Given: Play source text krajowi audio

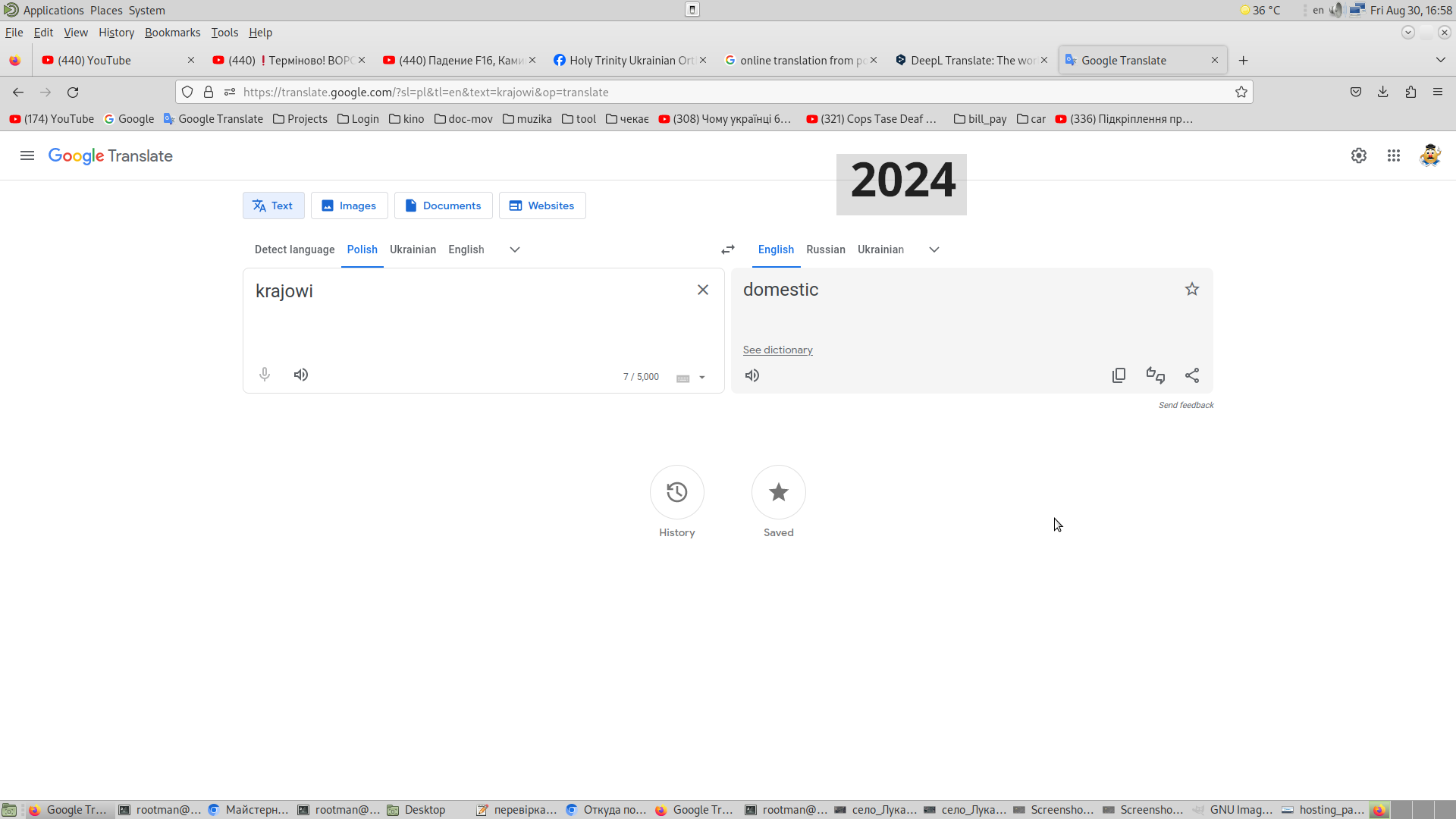Looking at the screenshot, I should click(x=301, y=375).
